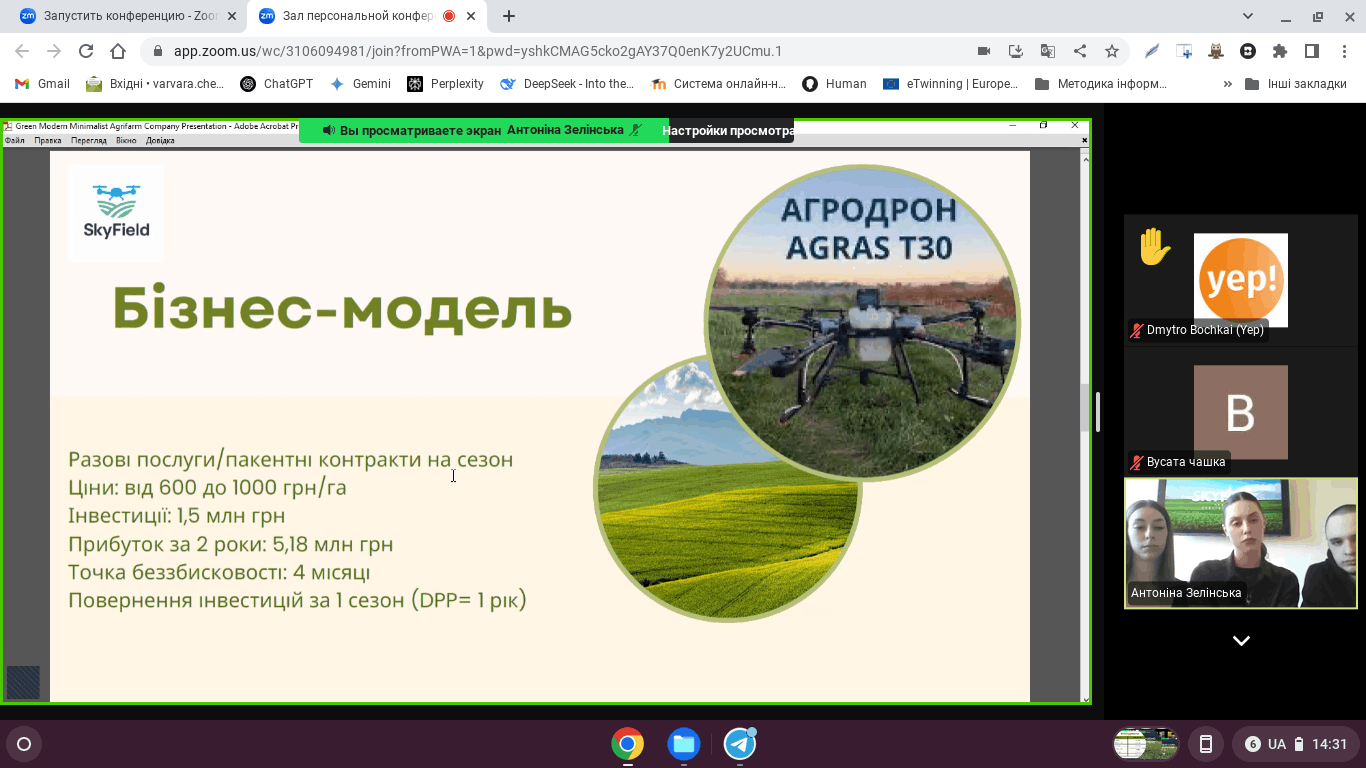Close the Запустить конференцию tab
Viewport: 1366px width, 768px height.
click(232, 16)
